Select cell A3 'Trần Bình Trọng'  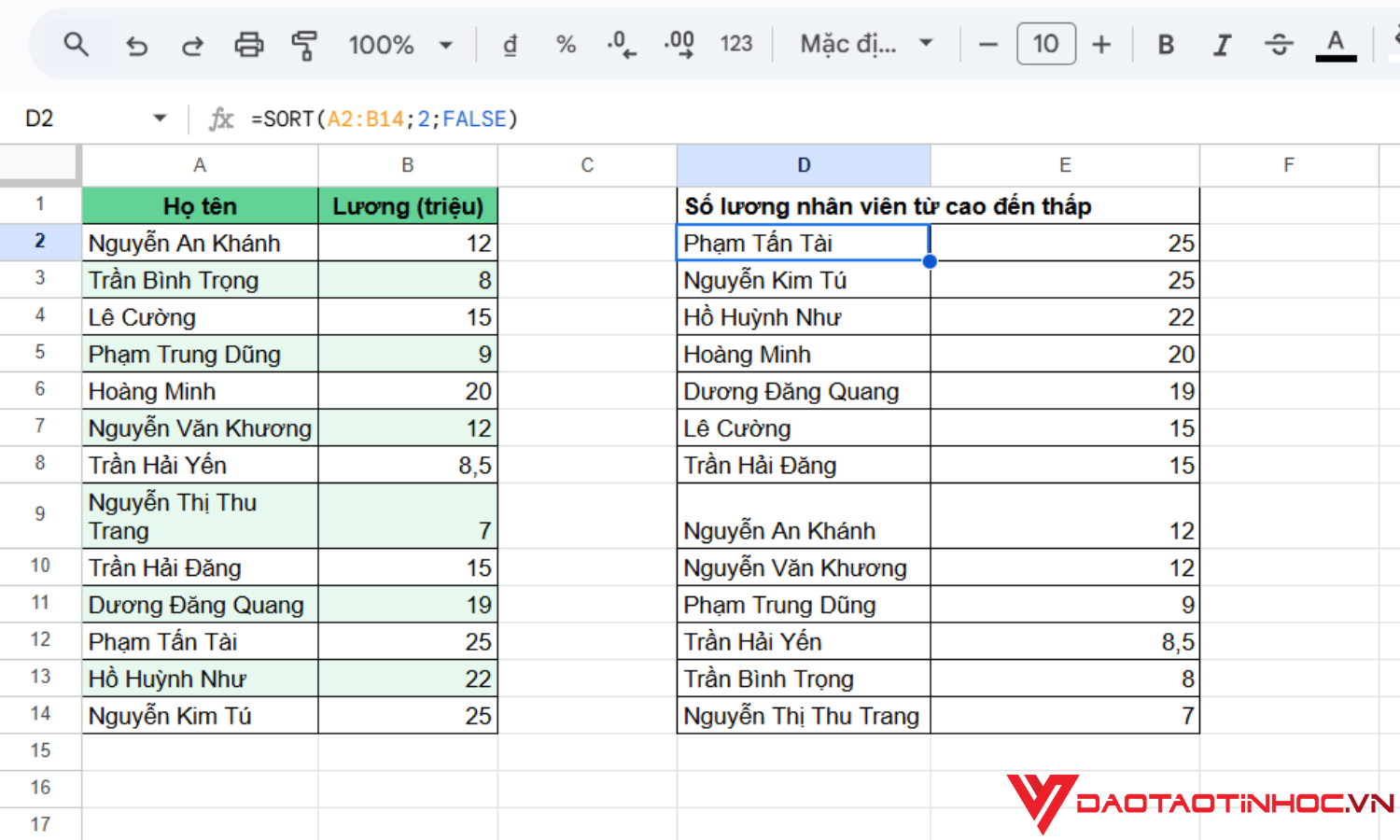pyautogui.click(x=200, y=280)
